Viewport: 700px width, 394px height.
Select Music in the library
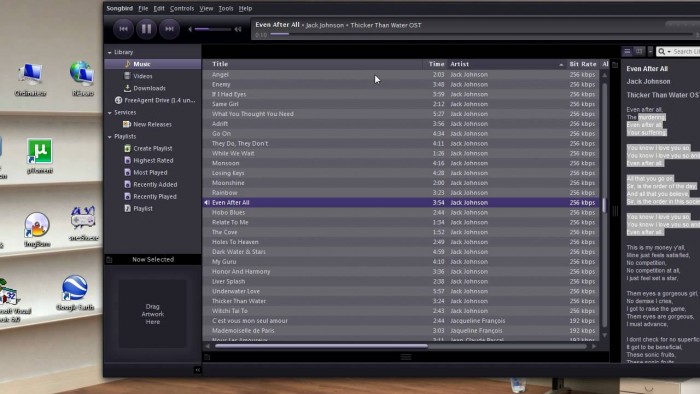(153, 64)
